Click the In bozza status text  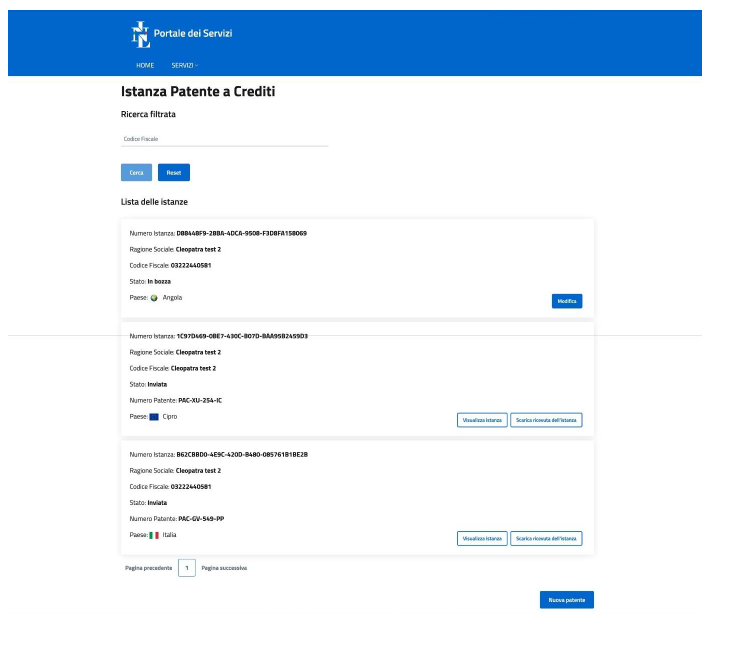159,282
